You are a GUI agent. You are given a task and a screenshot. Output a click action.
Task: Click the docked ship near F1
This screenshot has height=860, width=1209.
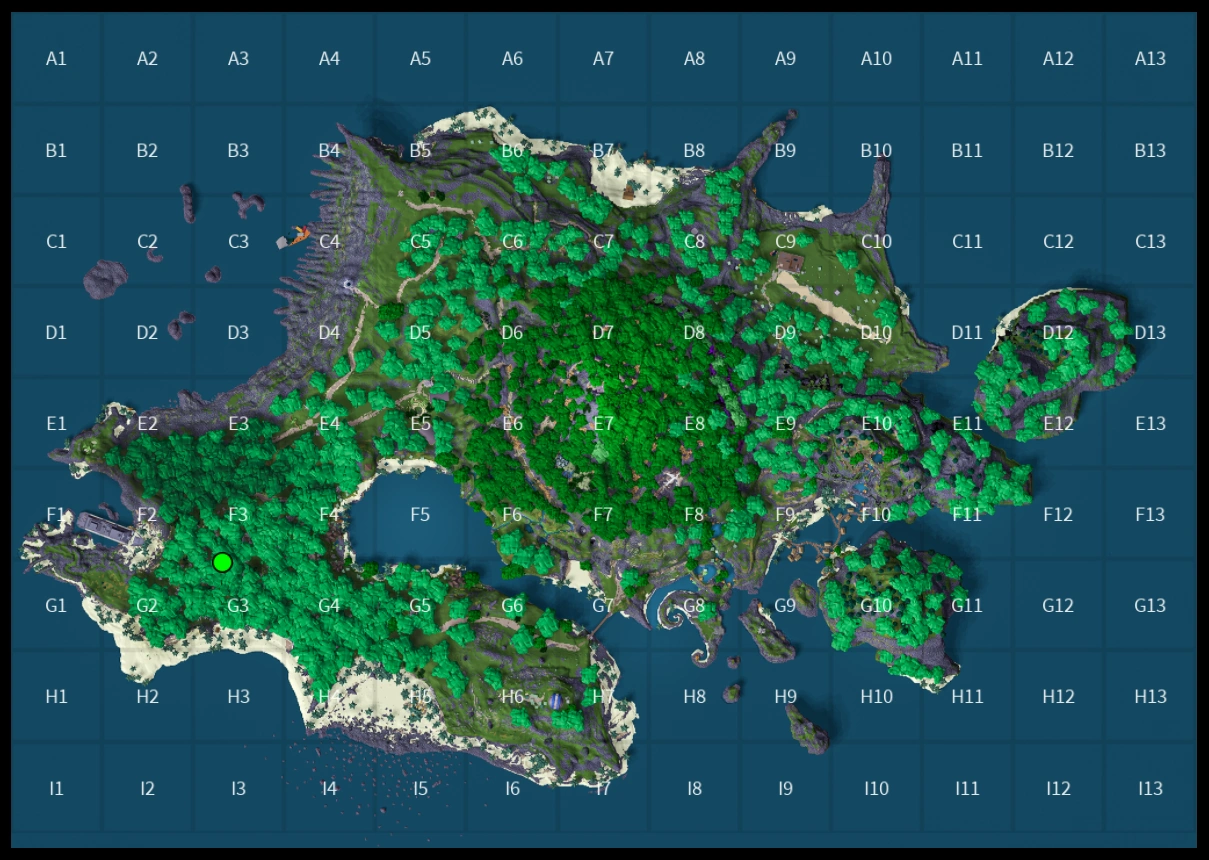click(112, 527)
